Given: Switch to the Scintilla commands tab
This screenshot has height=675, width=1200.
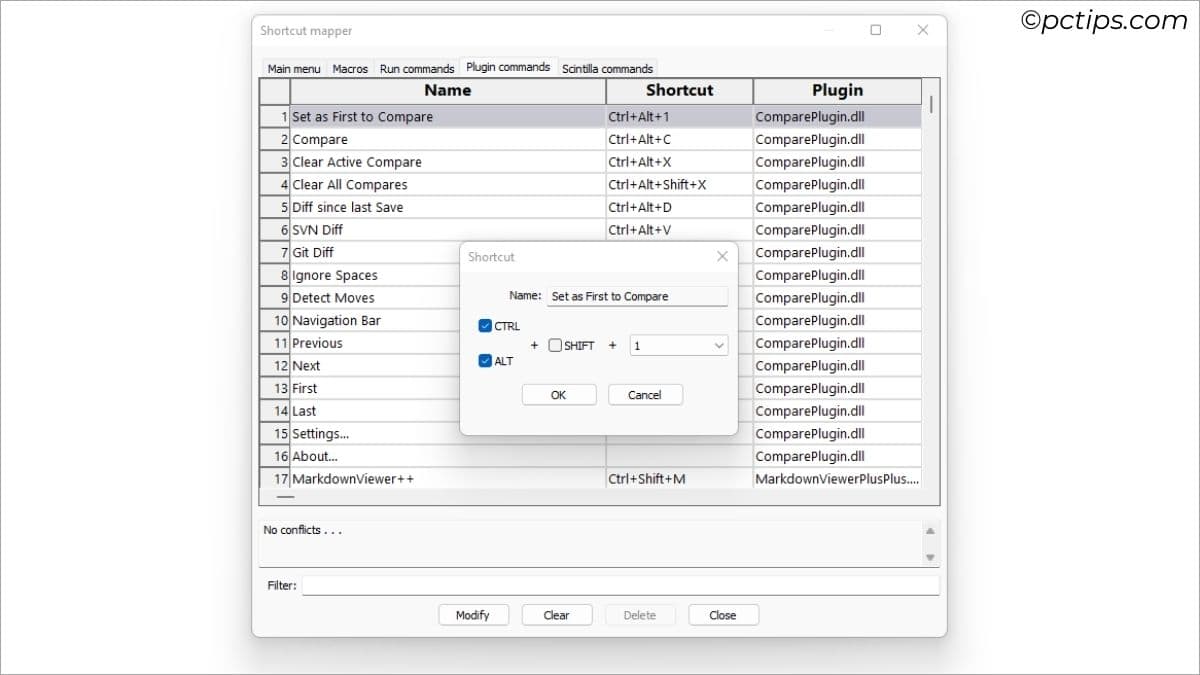Looking at the screenshot, I should coord(608,67).
